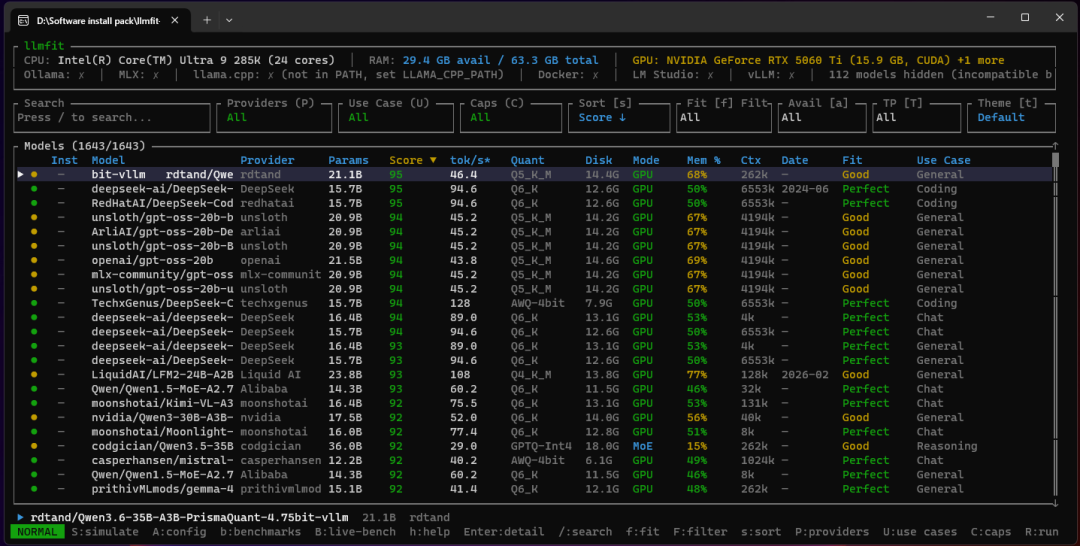Focus the Search input field

click(x=112, y=118)
